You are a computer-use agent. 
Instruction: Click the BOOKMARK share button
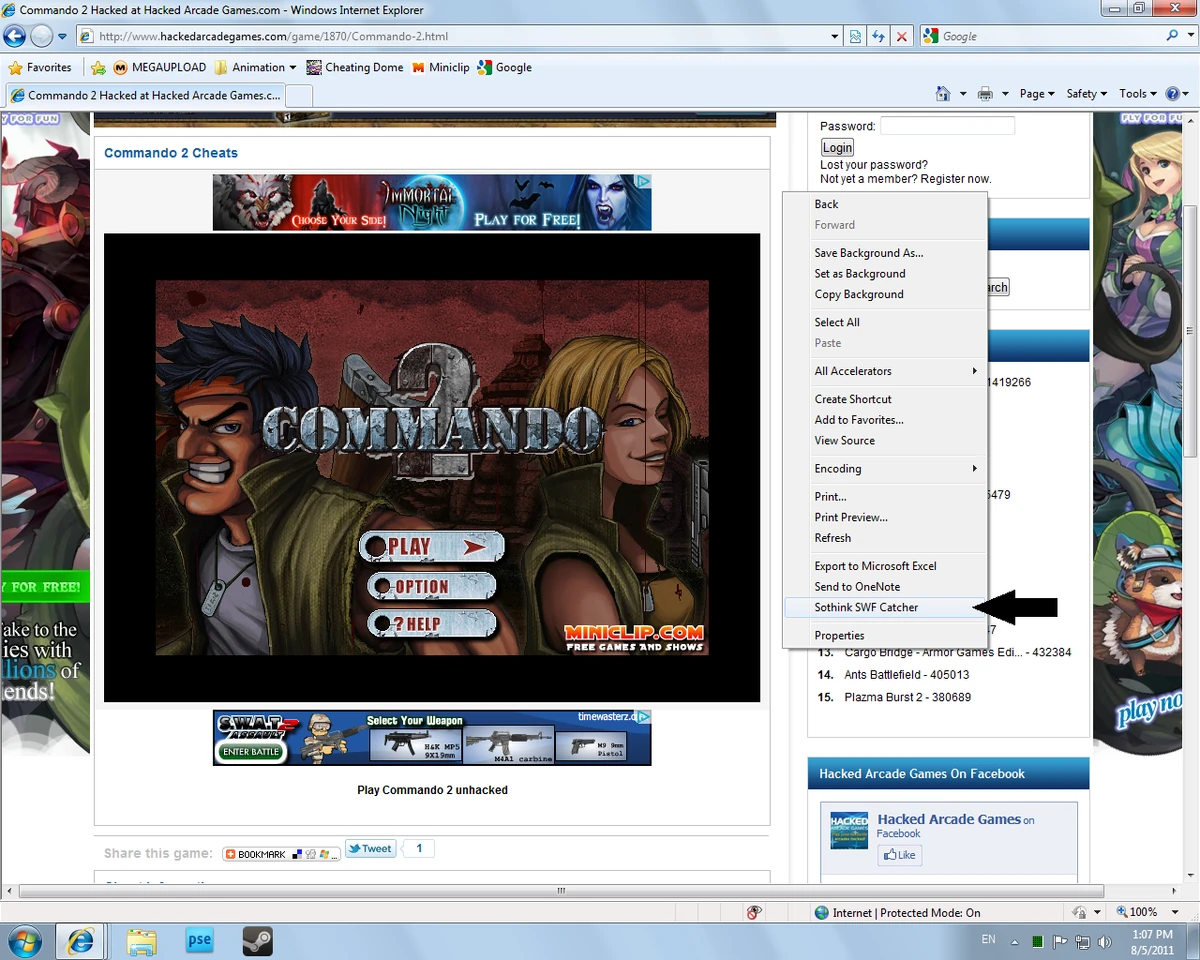click(282, 854)
